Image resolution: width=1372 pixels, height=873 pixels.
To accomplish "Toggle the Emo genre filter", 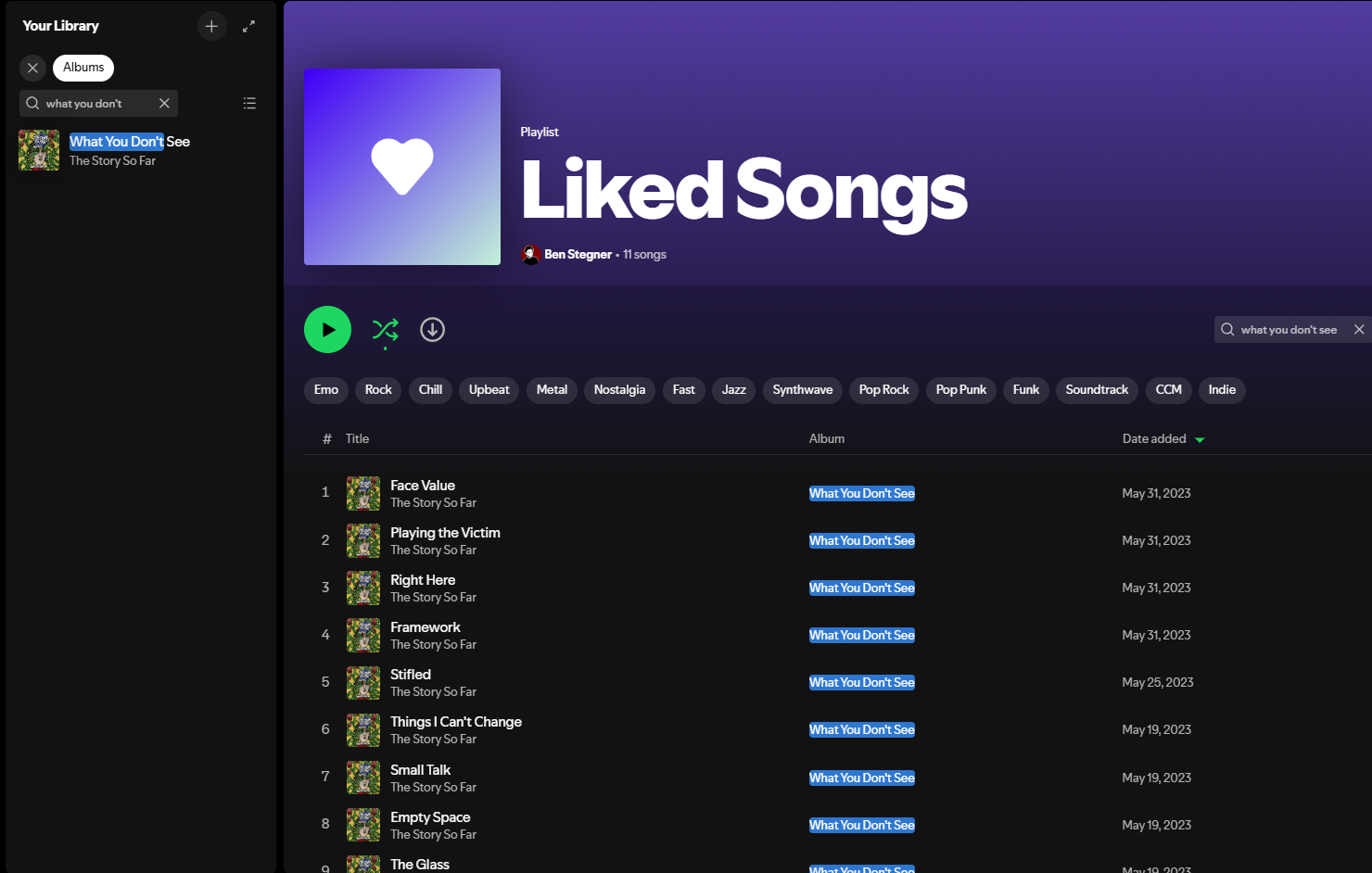I will tap(325, 390).
